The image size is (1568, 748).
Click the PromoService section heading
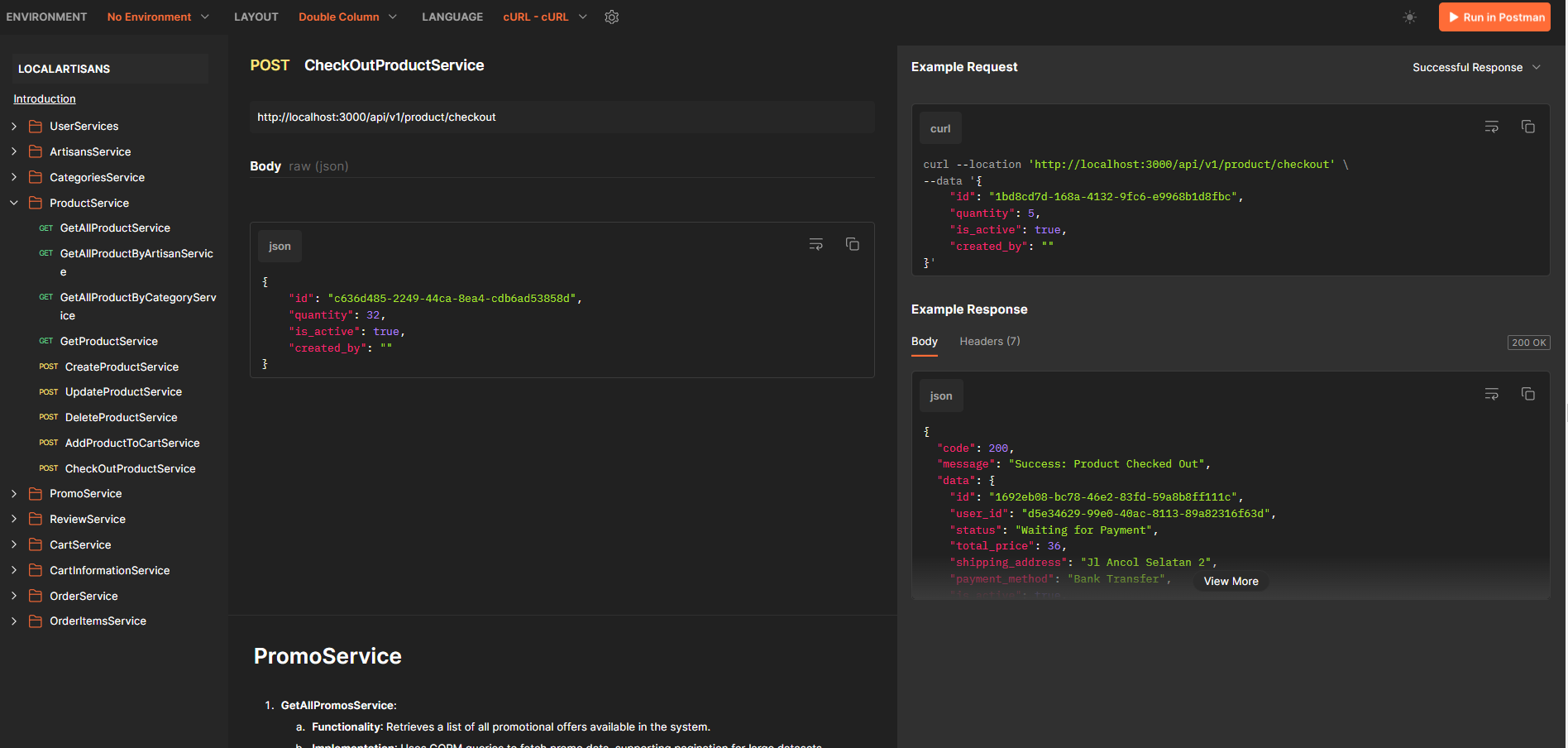[x=327, y=656]
